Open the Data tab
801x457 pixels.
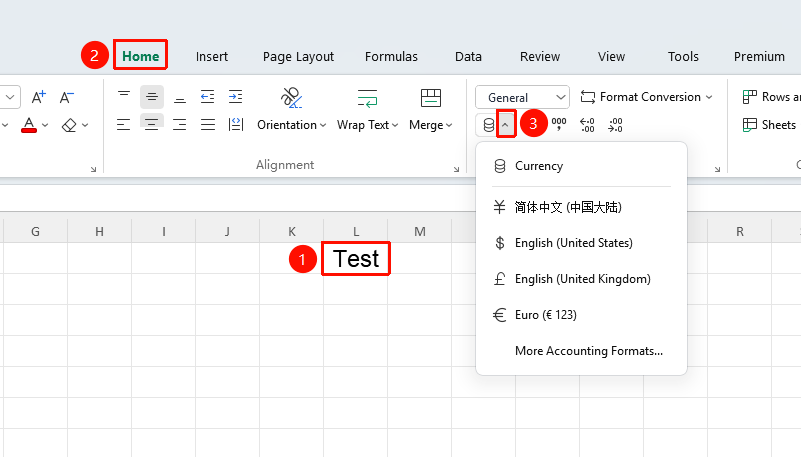(468, 56)
